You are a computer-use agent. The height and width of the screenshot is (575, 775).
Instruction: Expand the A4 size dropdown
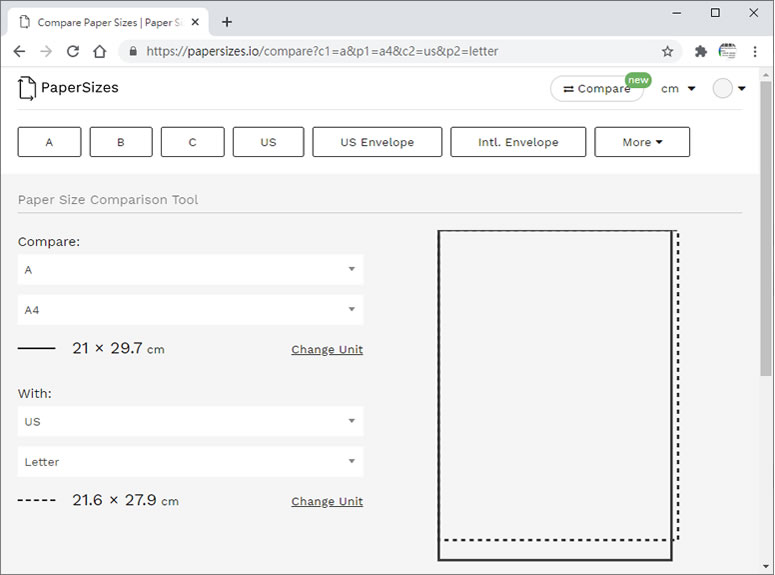pyautogui.click(x=190, y=310)
